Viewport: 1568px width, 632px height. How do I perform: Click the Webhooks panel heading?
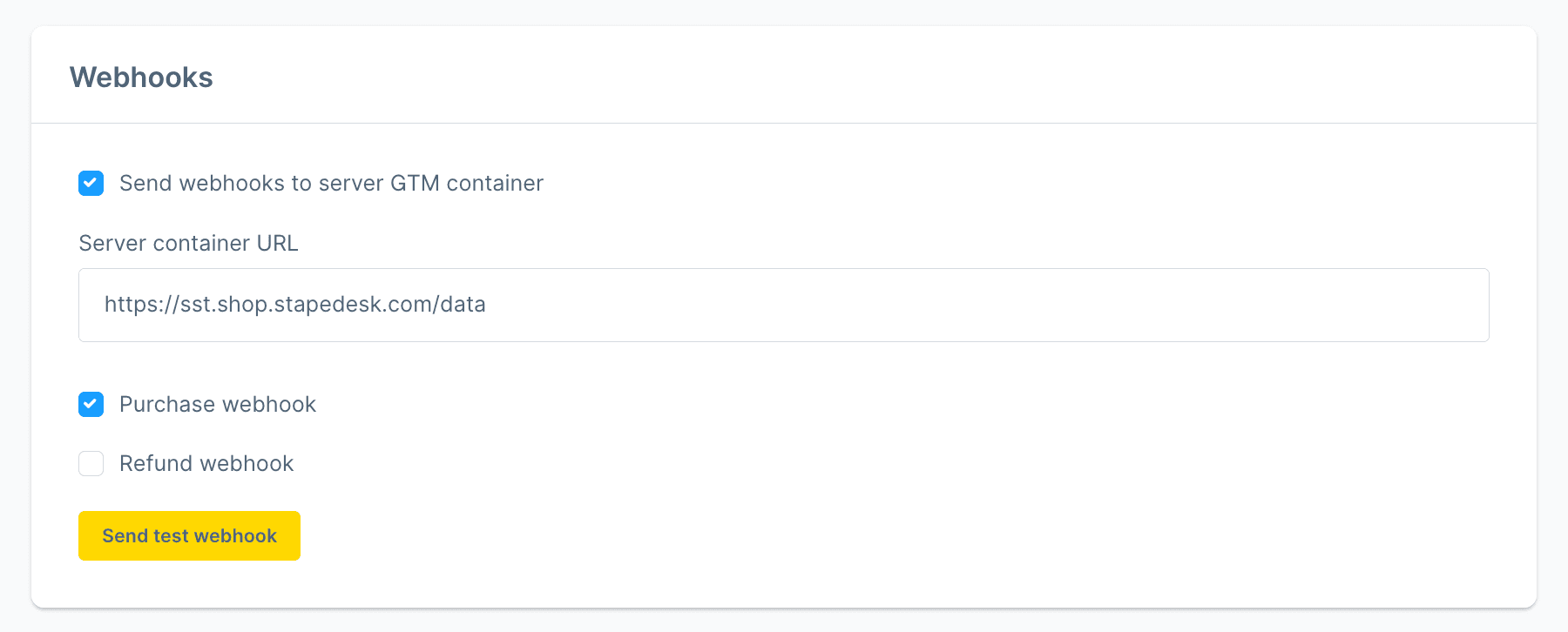pos(141,77)
